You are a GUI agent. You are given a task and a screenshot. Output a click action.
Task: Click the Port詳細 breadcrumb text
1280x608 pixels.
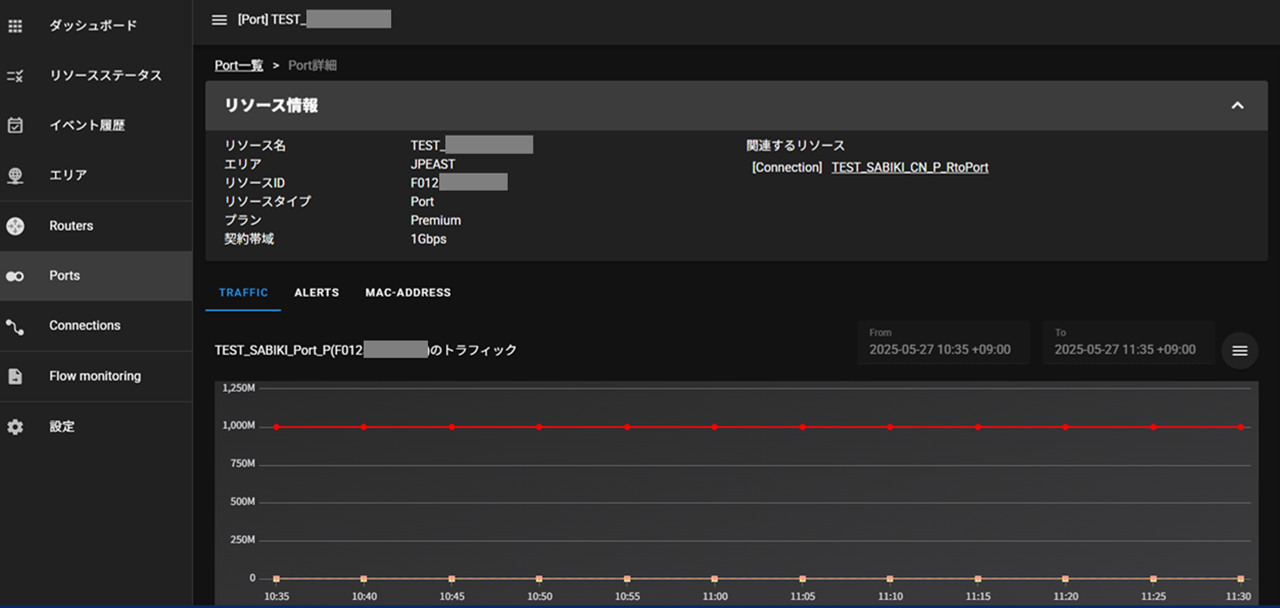click(x=313, y=65)
